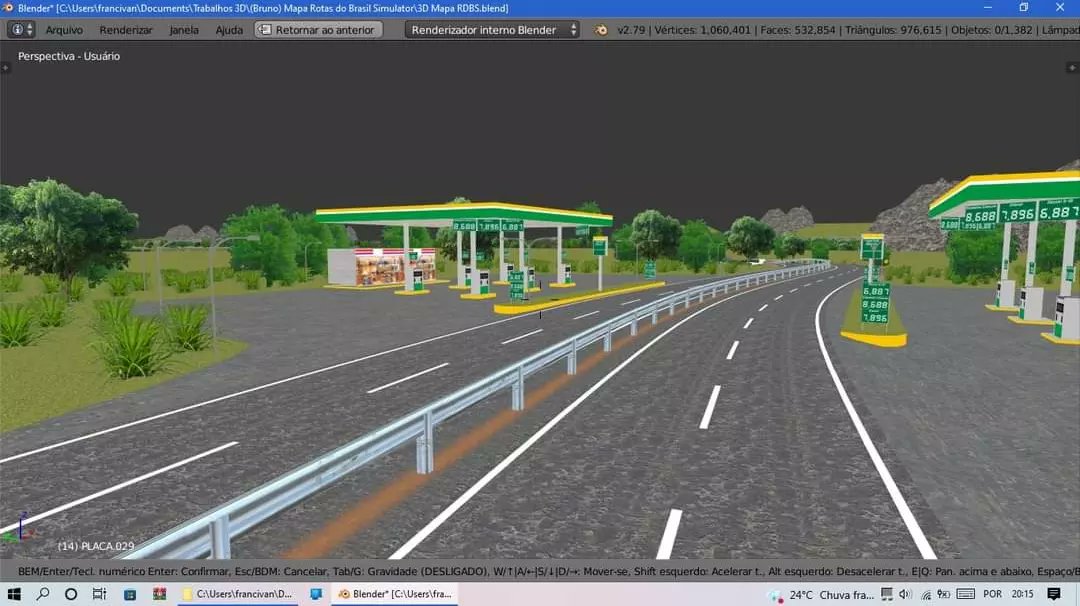
Task: Click the POR language indicator
Action: pyautogui.click(x=993, y=594)
